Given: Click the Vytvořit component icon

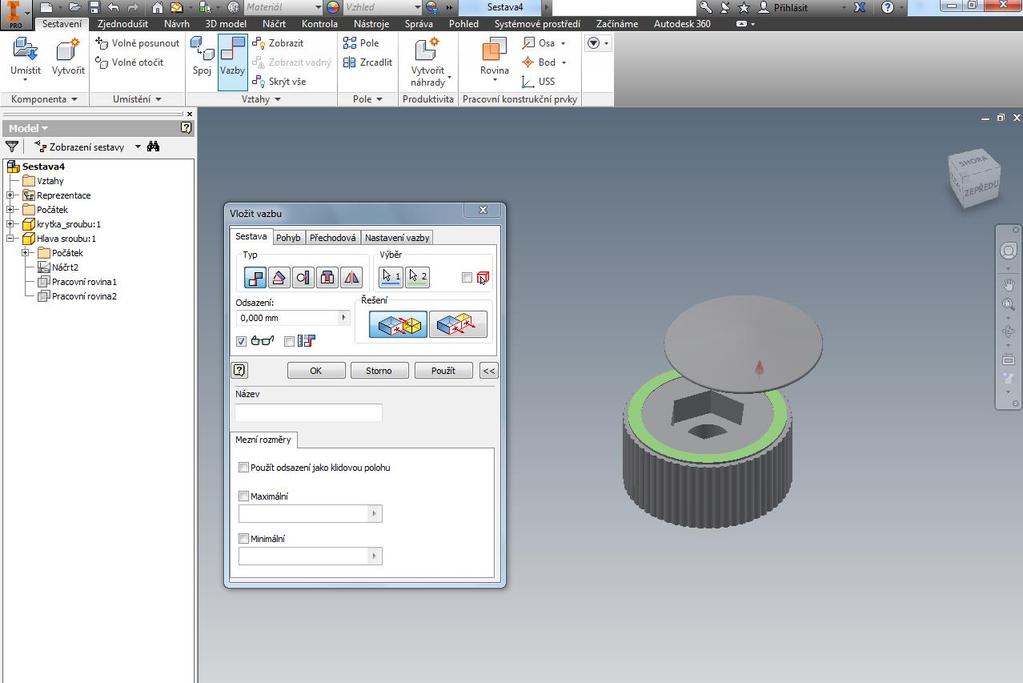Looking at the screenshot, I should coord(67,50).
